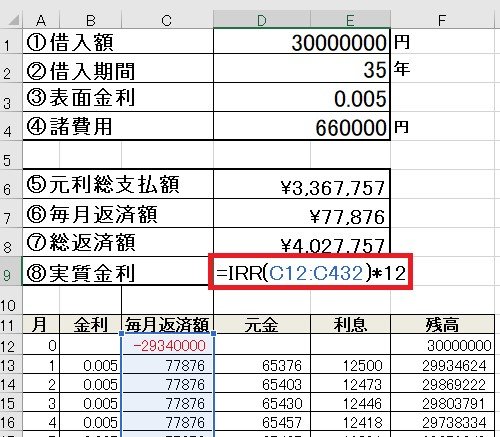Click the 65376 principal cell
Screen dimensions: 500x437
[x=262, y=365]
